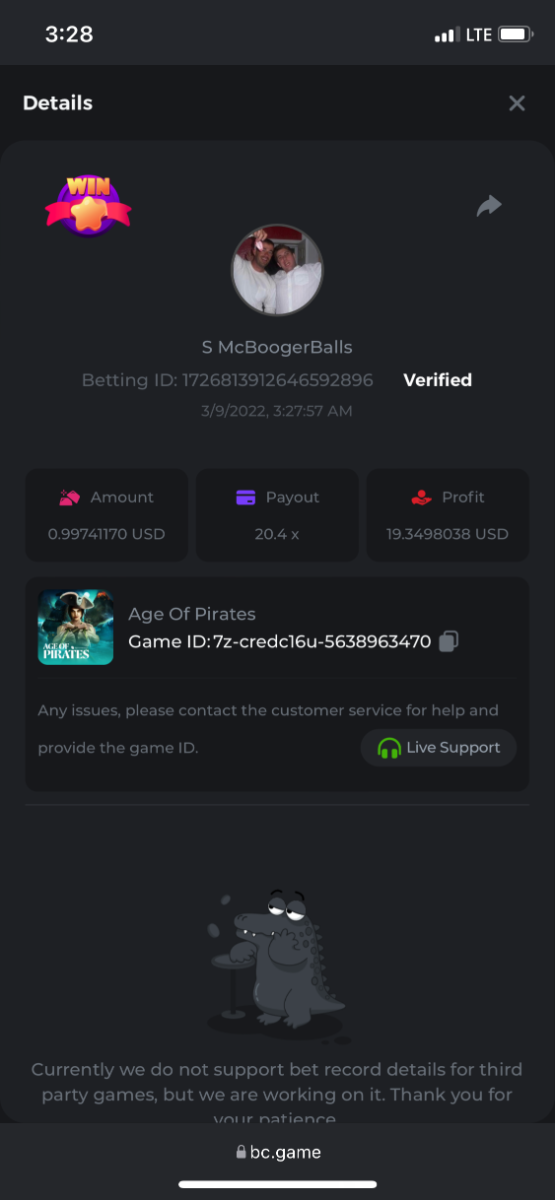Tap the Amount chips icon

tap(69, 497)
